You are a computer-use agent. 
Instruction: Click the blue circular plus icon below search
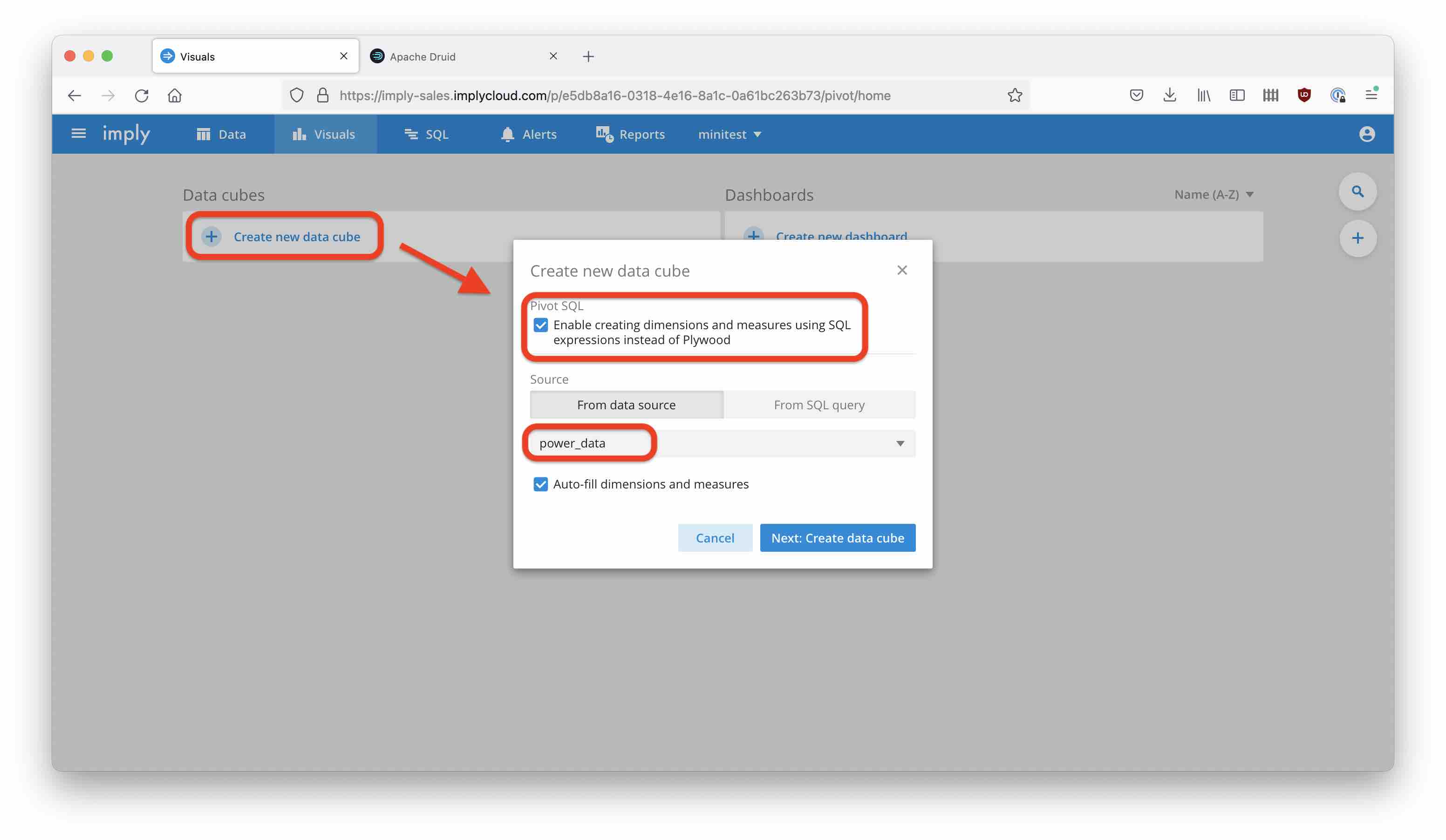[1357, 237]
